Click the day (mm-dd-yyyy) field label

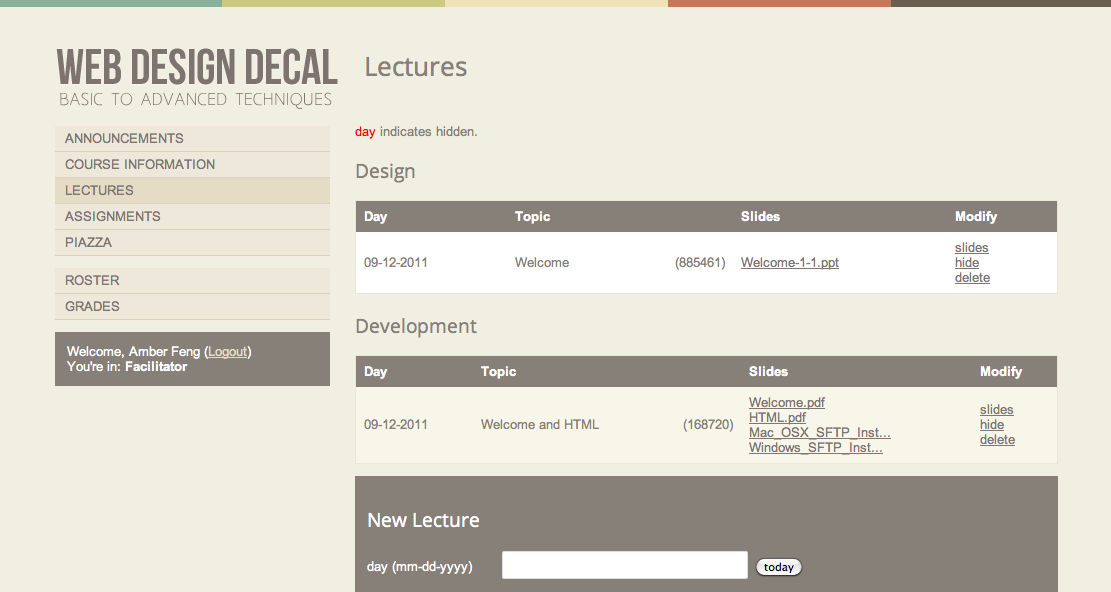(x=419, y=567)
